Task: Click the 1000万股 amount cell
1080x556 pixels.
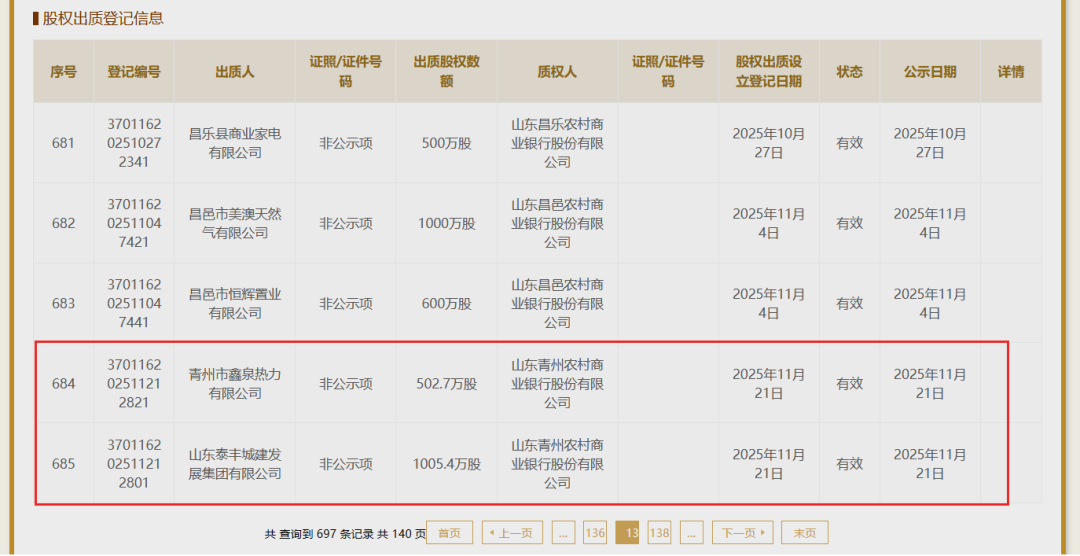Action: 446,223
